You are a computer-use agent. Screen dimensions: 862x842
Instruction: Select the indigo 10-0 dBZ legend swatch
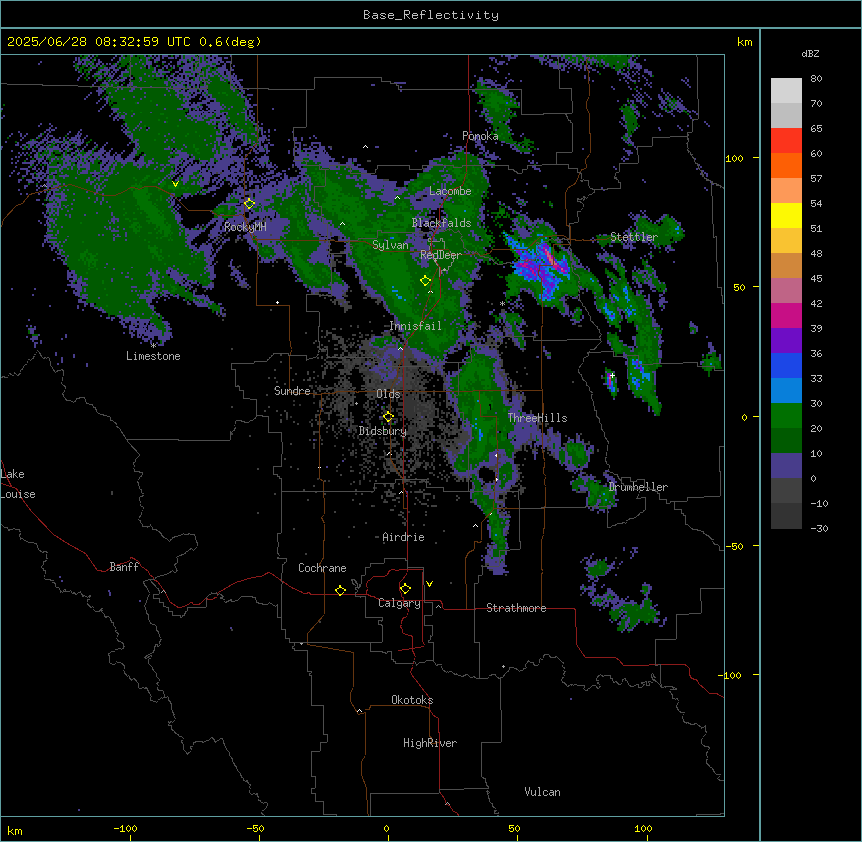(x=786, y=466)
